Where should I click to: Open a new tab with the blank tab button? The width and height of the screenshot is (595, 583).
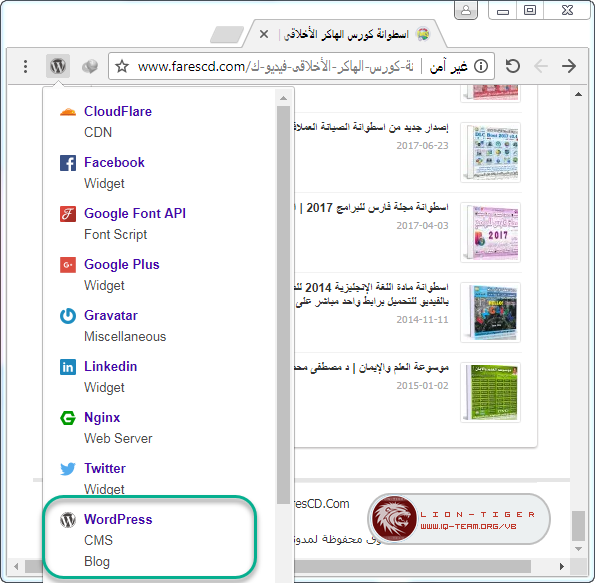tap(227, 35)
